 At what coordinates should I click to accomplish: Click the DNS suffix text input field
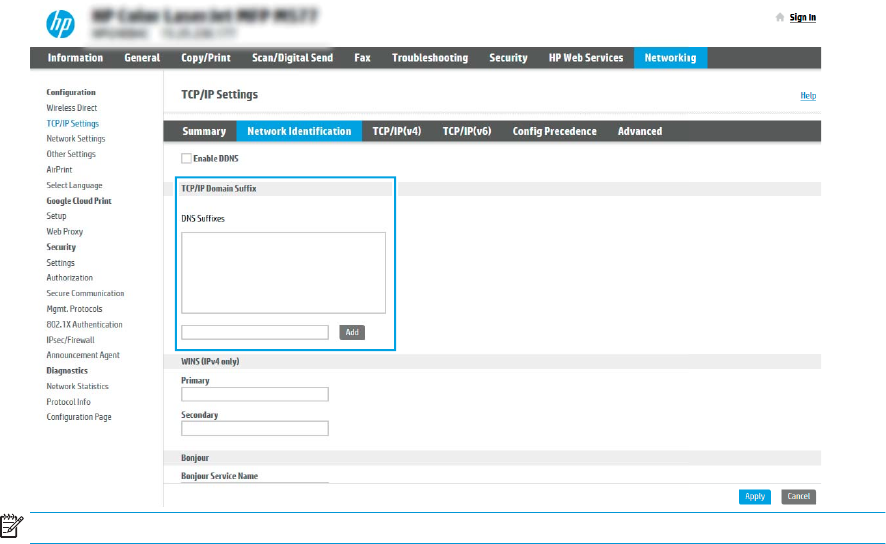pyautogui.click(x=255, y=332)
